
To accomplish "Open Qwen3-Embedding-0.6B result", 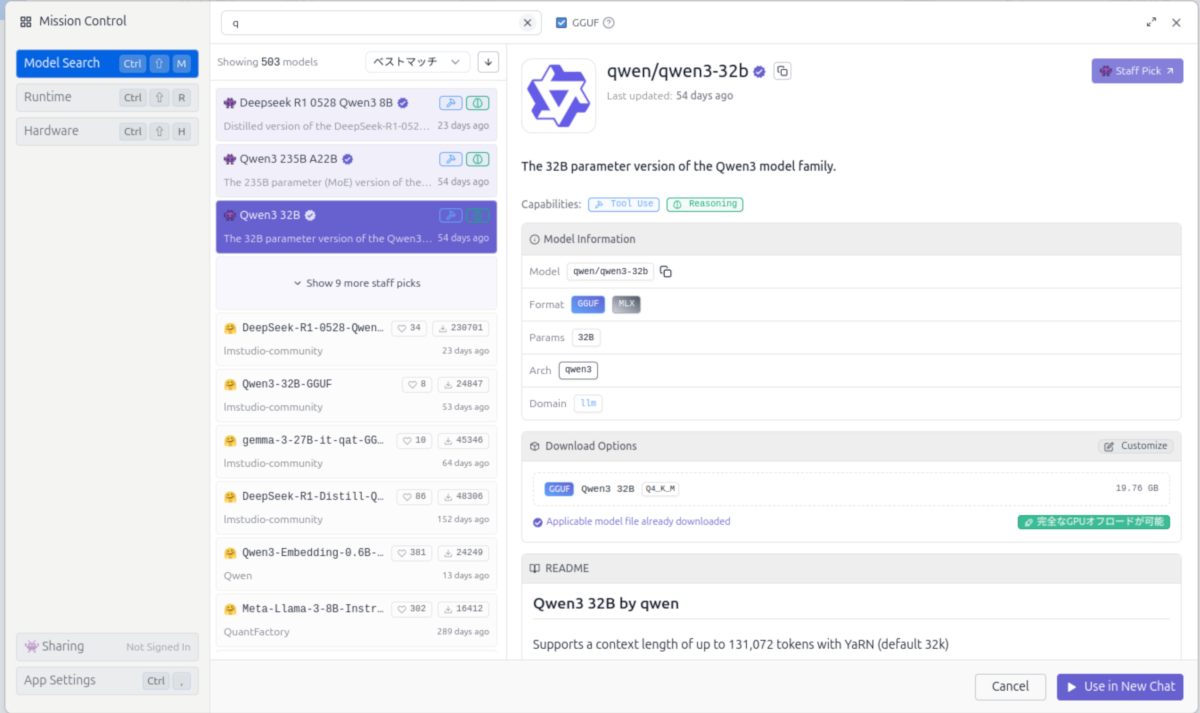I will (356, 563).
